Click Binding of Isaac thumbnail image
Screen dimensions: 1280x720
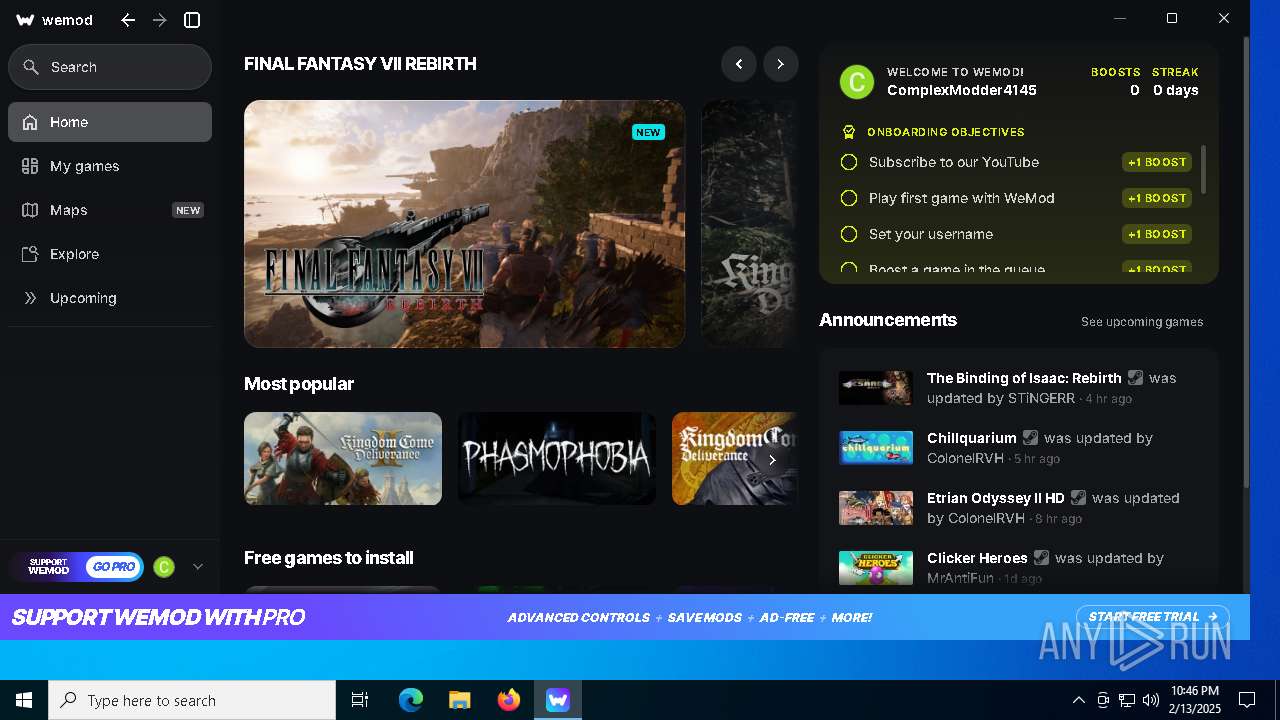click(x=876, y=388)
